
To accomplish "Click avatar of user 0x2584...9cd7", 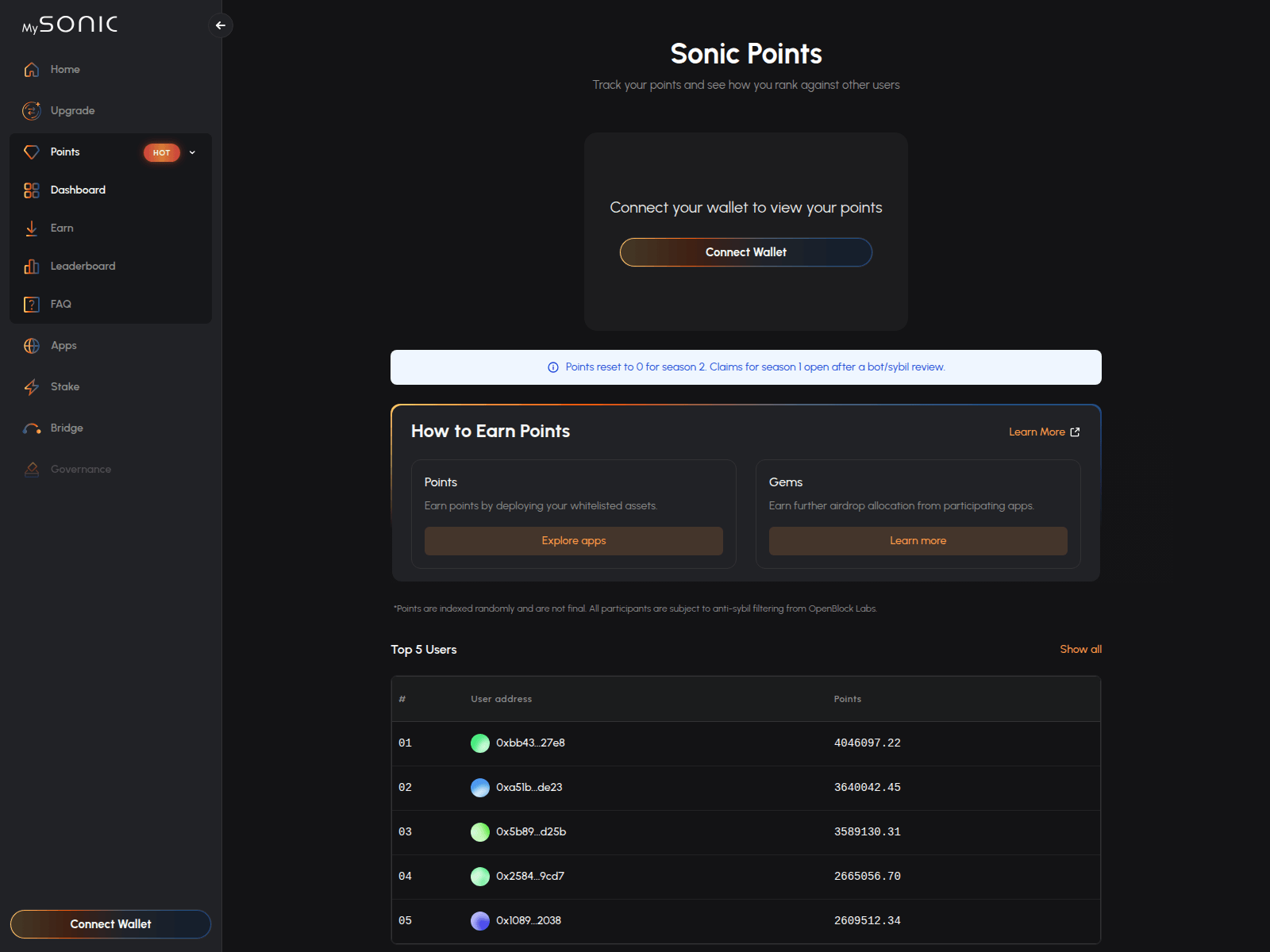I will [480, 877].
